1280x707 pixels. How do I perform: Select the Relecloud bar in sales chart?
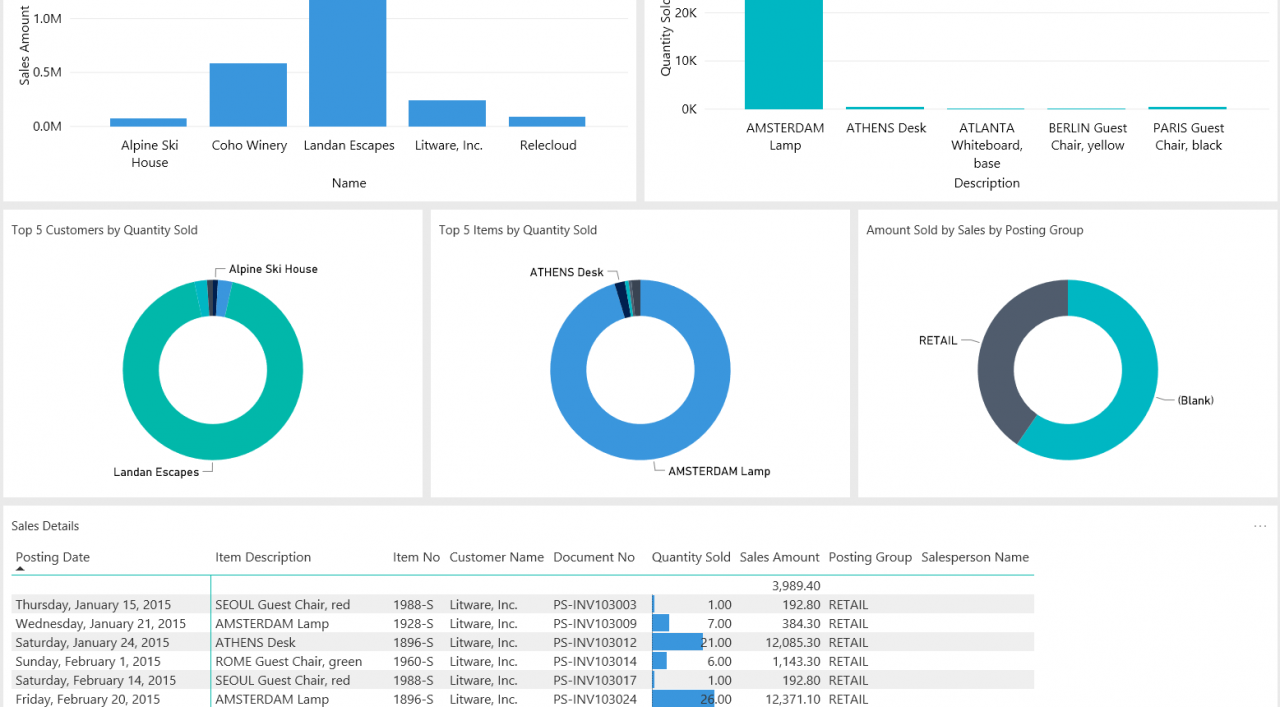tap(547, 121)
